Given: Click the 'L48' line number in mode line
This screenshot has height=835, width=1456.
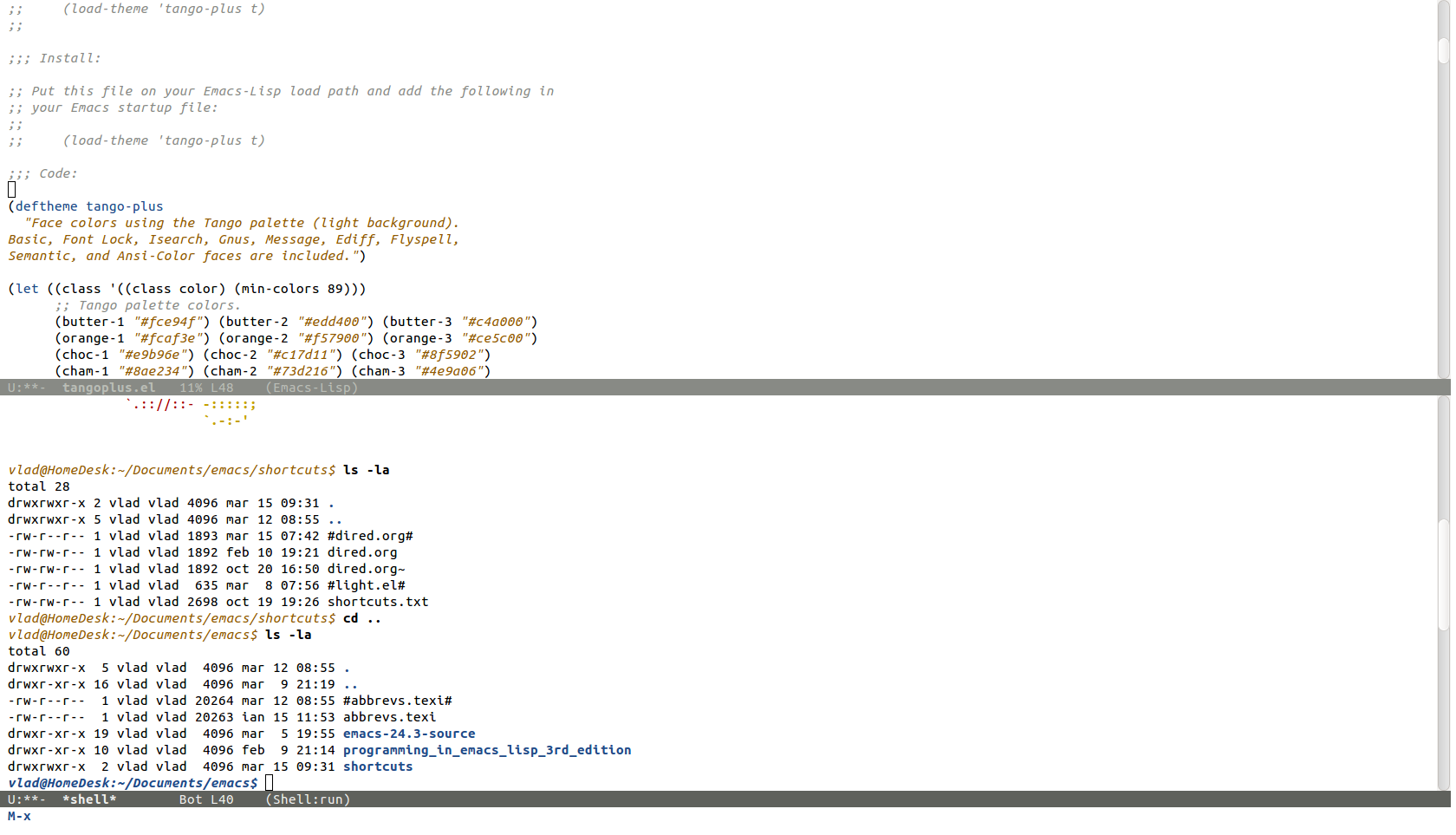Looking at the screenshot, I should [222, 388].
